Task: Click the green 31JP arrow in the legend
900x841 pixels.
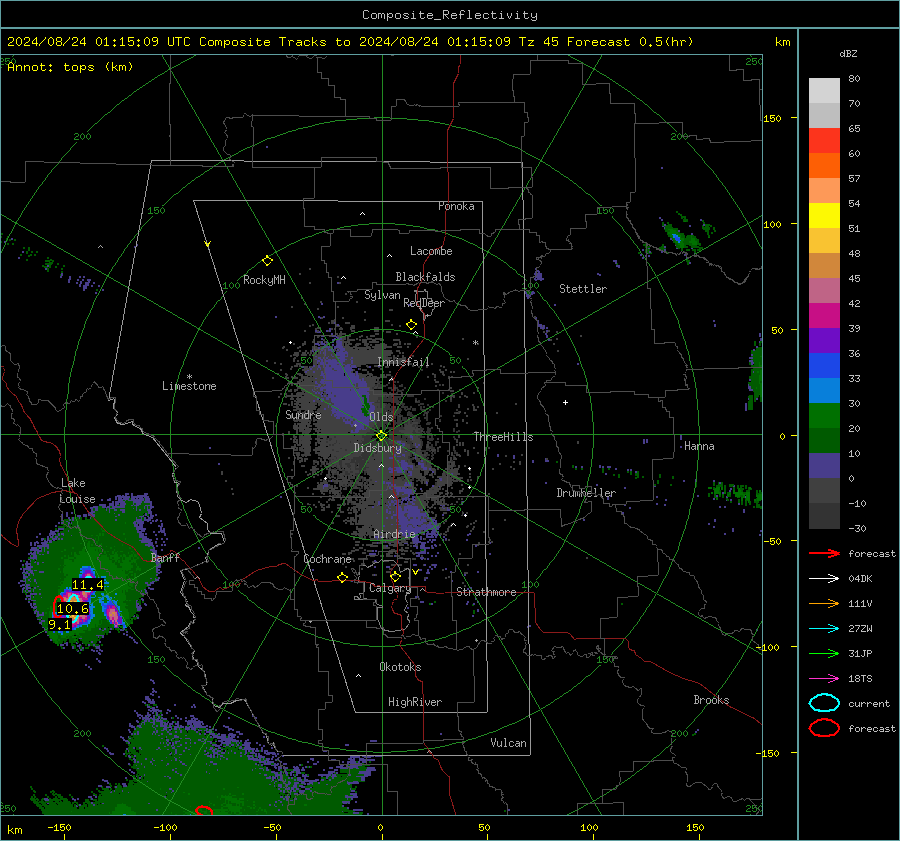Action: click(x=824, y=653)
